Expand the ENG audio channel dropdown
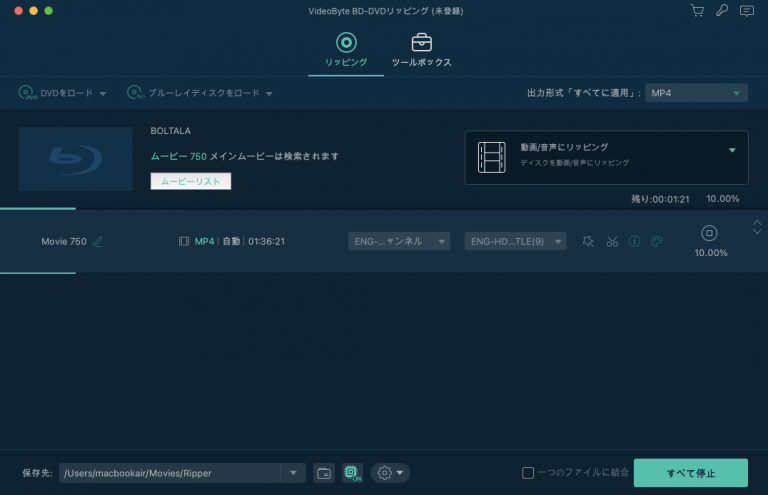The image size is (768, 495). pyautogui.click(x=399, y=241)
